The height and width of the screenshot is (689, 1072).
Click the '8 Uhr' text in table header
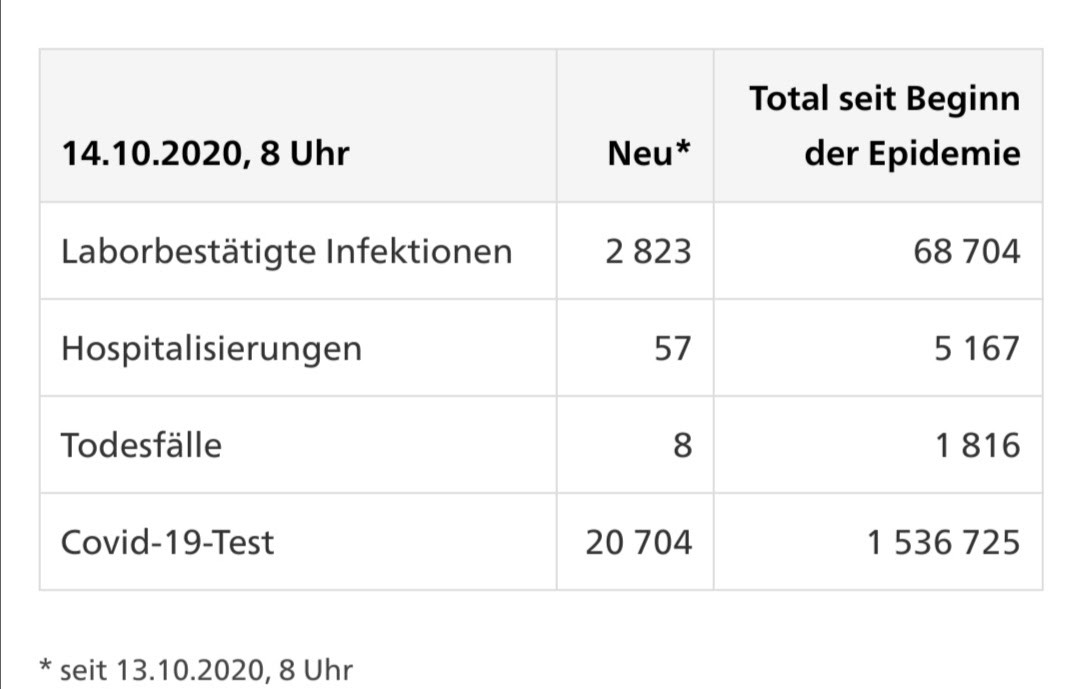tap(305, 154)
